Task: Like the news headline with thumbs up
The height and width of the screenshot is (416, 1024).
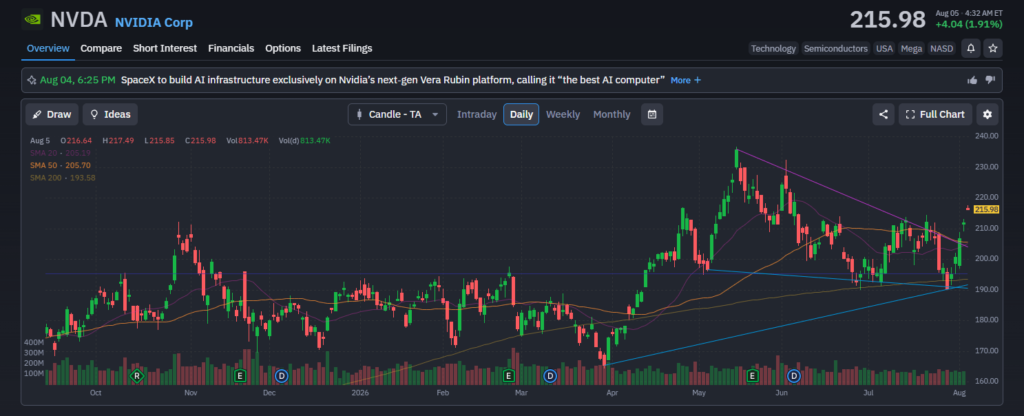Action: click(972, 80)
